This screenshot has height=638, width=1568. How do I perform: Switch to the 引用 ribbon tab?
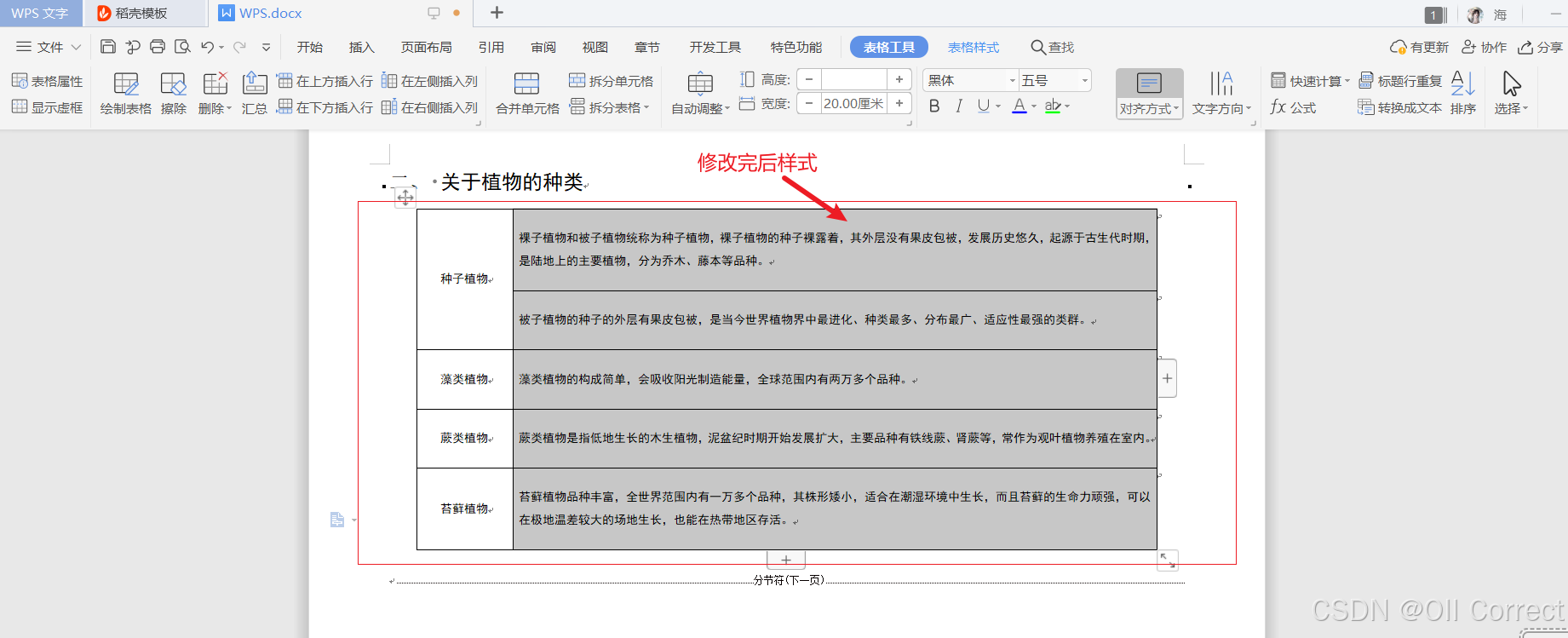pos(491,47)
